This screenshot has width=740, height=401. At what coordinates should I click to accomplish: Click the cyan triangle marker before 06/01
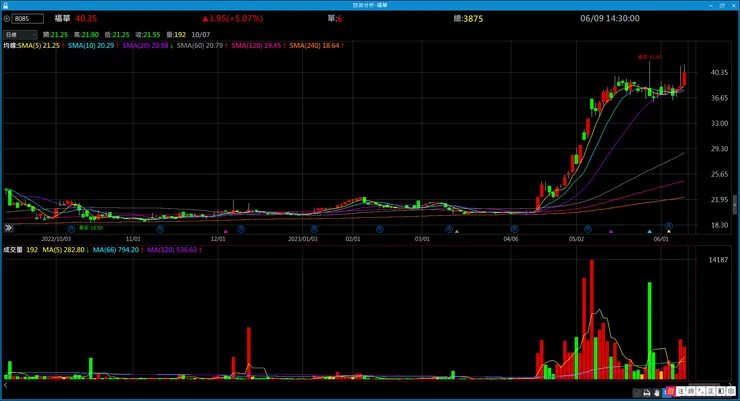coord(649,232)
